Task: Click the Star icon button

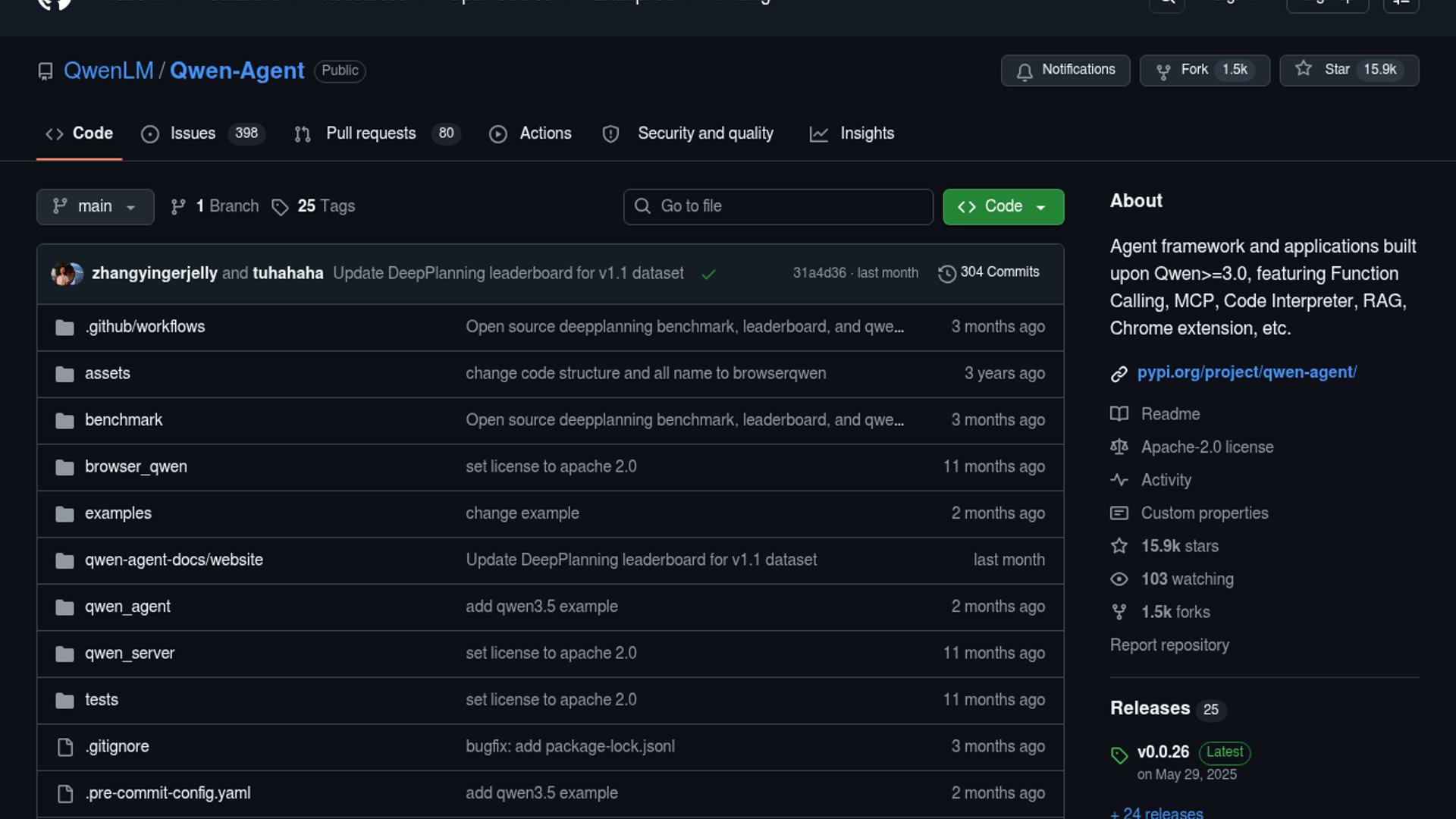Action: 1303,69
